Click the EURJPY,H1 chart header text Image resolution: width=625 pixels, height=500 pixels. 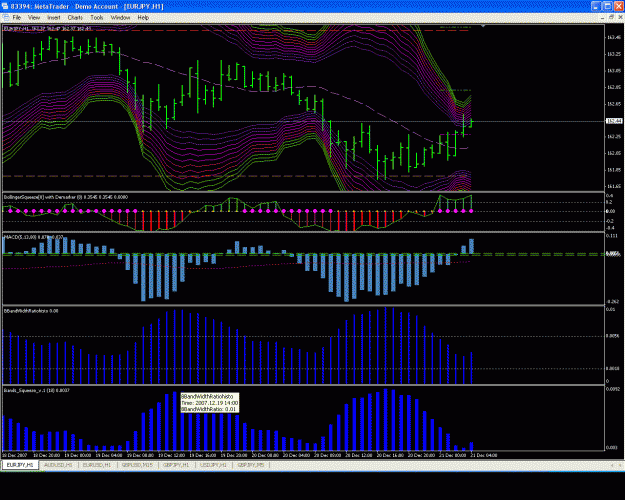tap(47, 28)
